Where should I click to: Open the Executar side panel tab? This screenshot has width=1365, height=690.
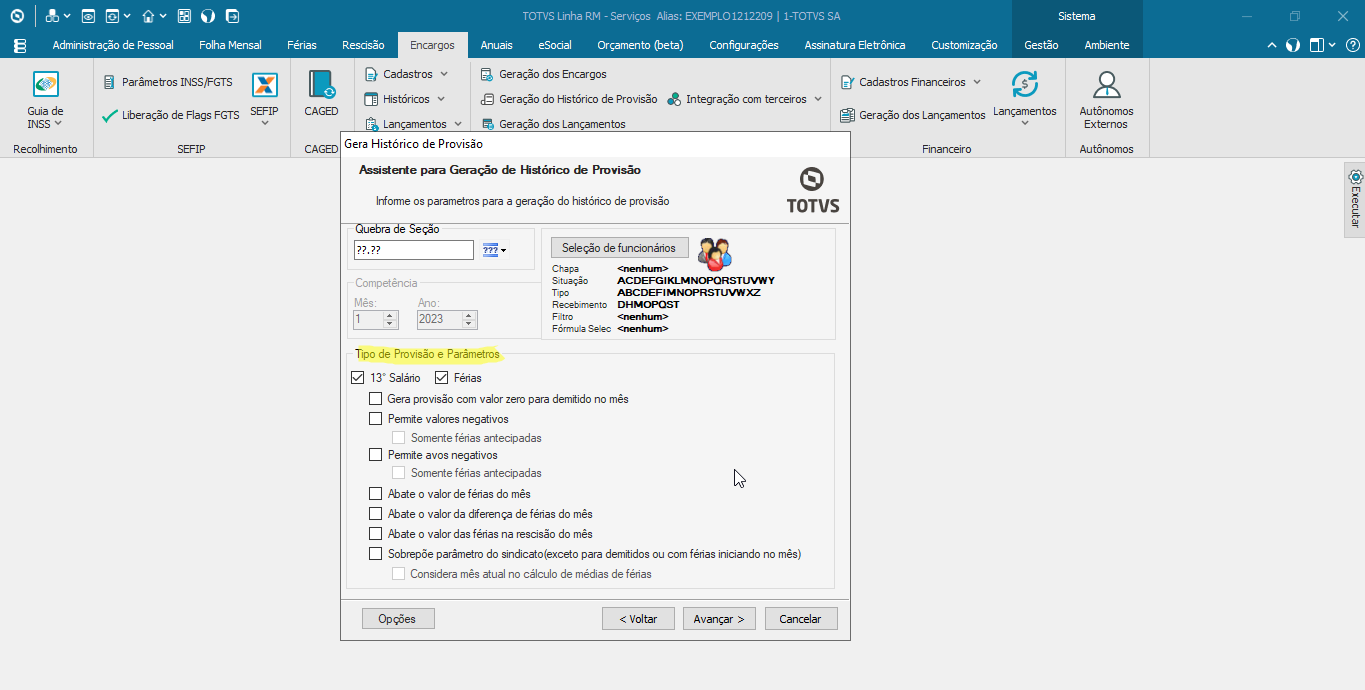1355,199
